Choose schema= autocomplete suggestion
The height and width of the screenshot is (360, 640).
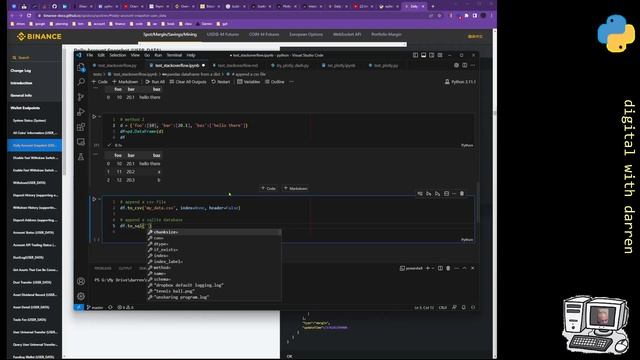coord(214,280)
